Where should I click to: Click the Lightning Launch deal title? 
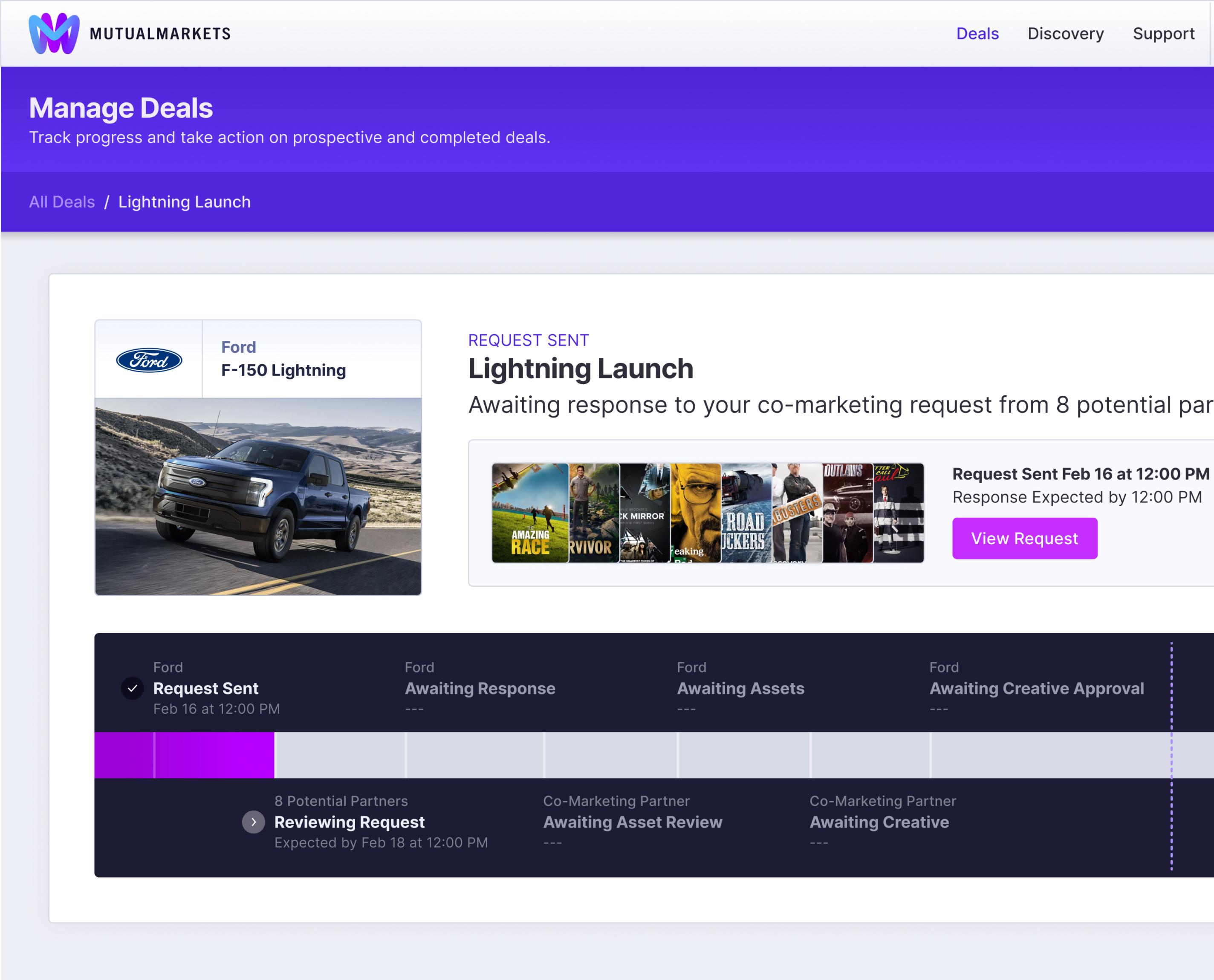(581, 369)
